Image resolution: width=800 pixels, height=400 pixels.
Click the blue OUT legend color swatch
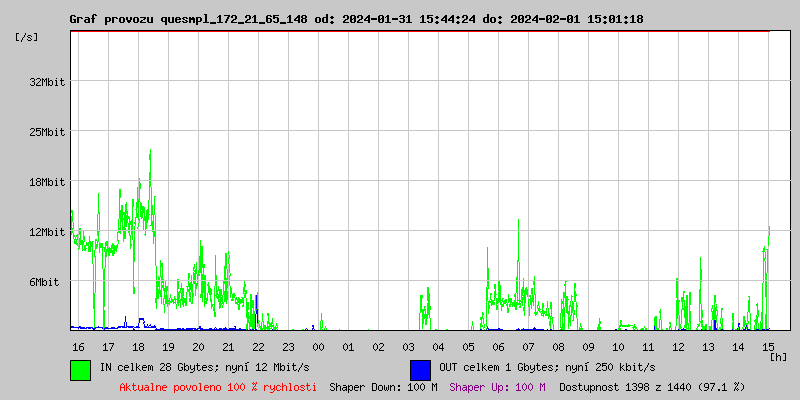[420, 369]
